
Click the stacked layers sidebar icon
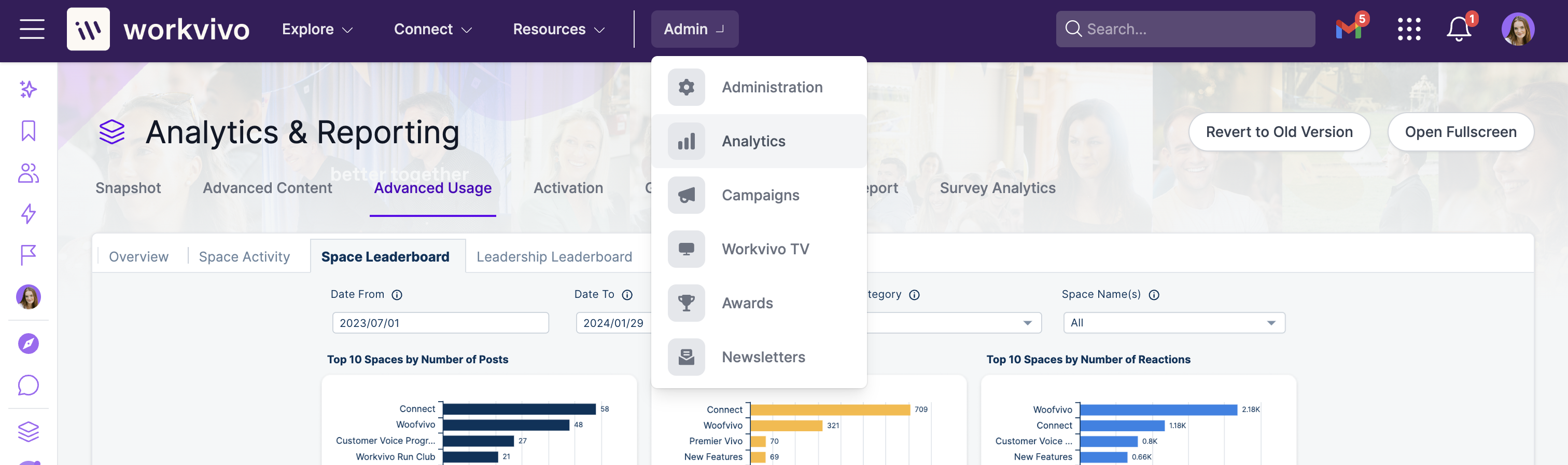coord(29,432)
